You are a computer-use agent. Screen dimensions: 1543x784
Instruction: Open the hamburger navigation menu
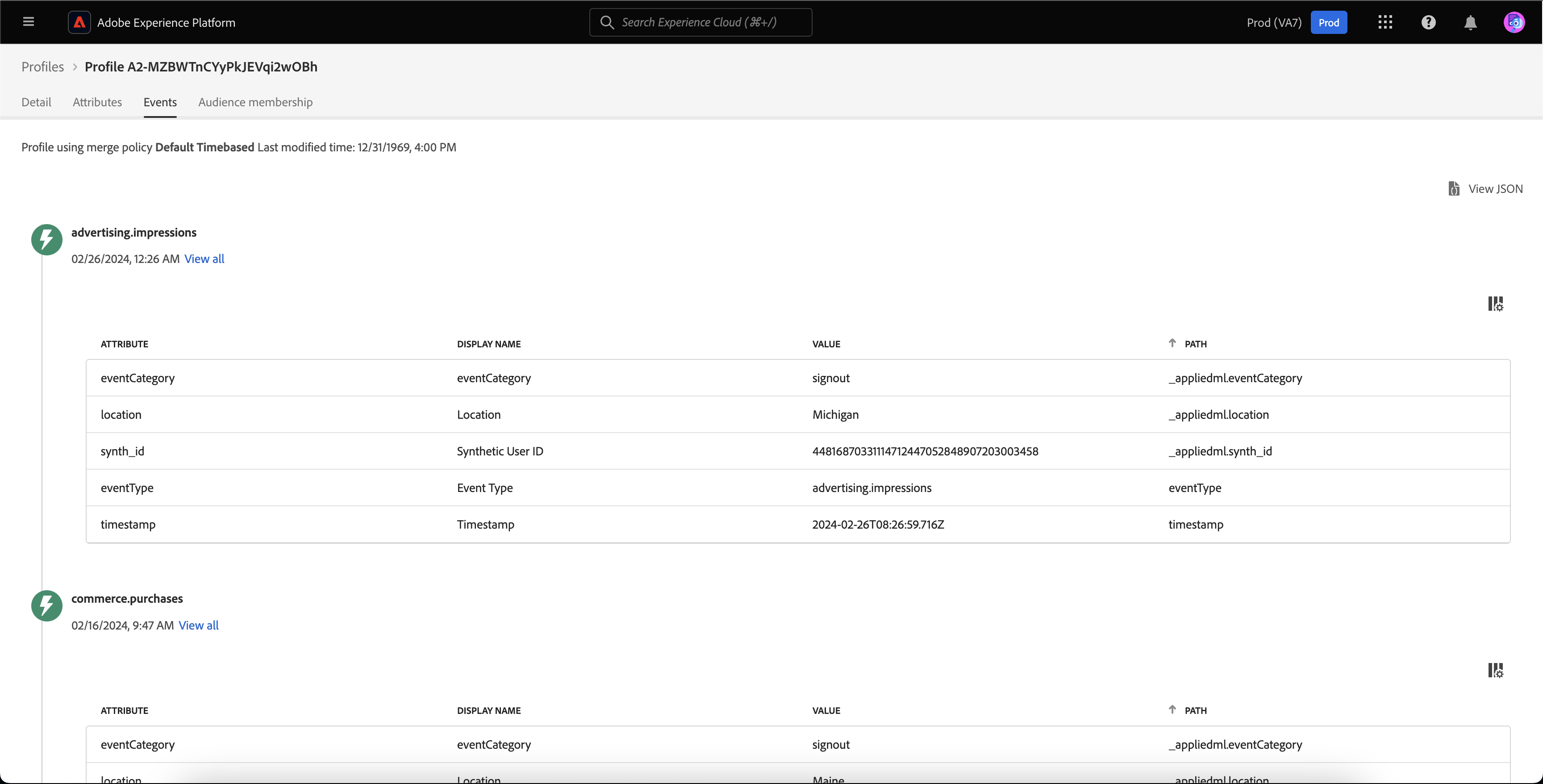(x=28, y=22)
